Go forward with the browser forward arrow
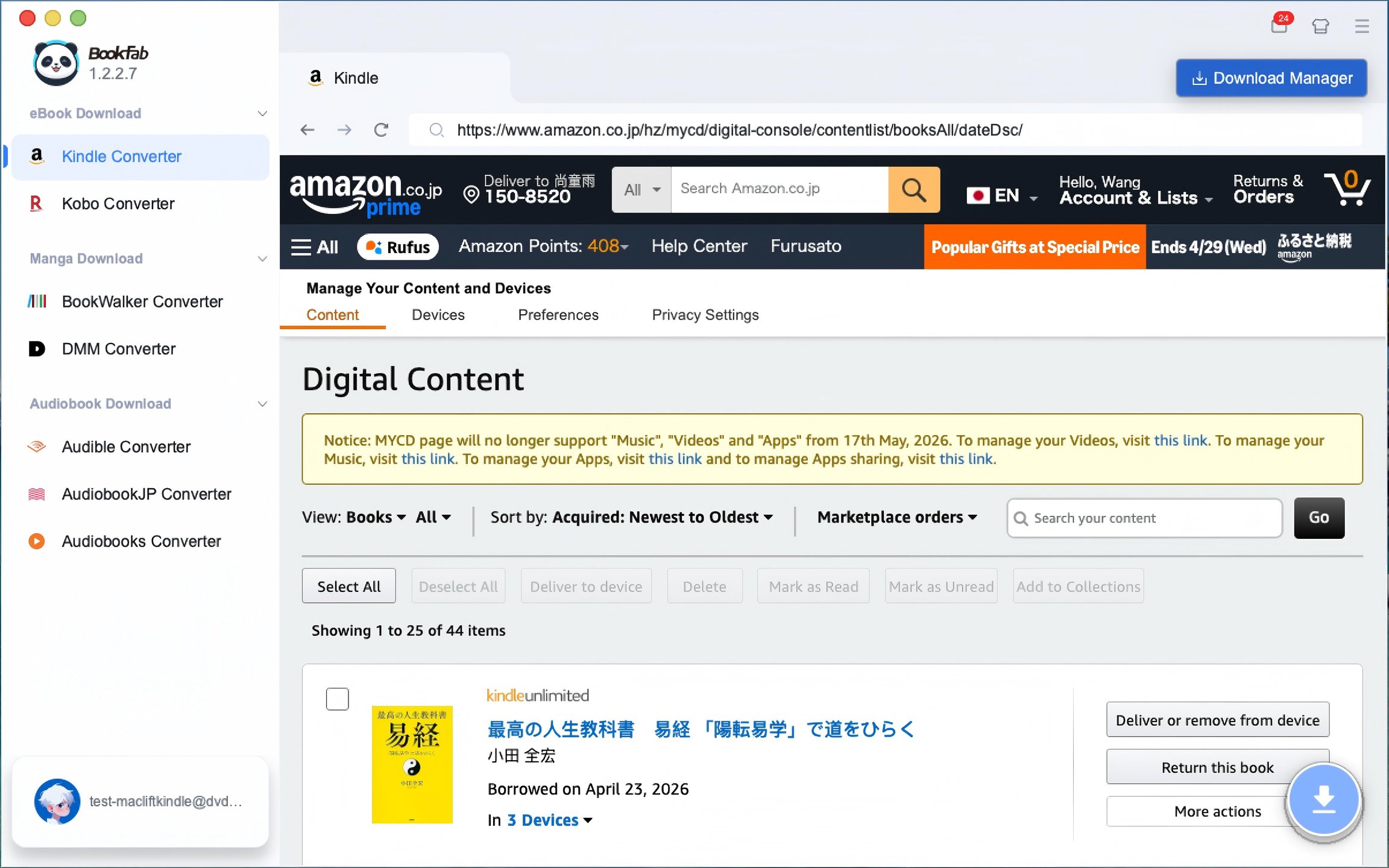This screenshot has height=868, width=1389. pos(344,130)
